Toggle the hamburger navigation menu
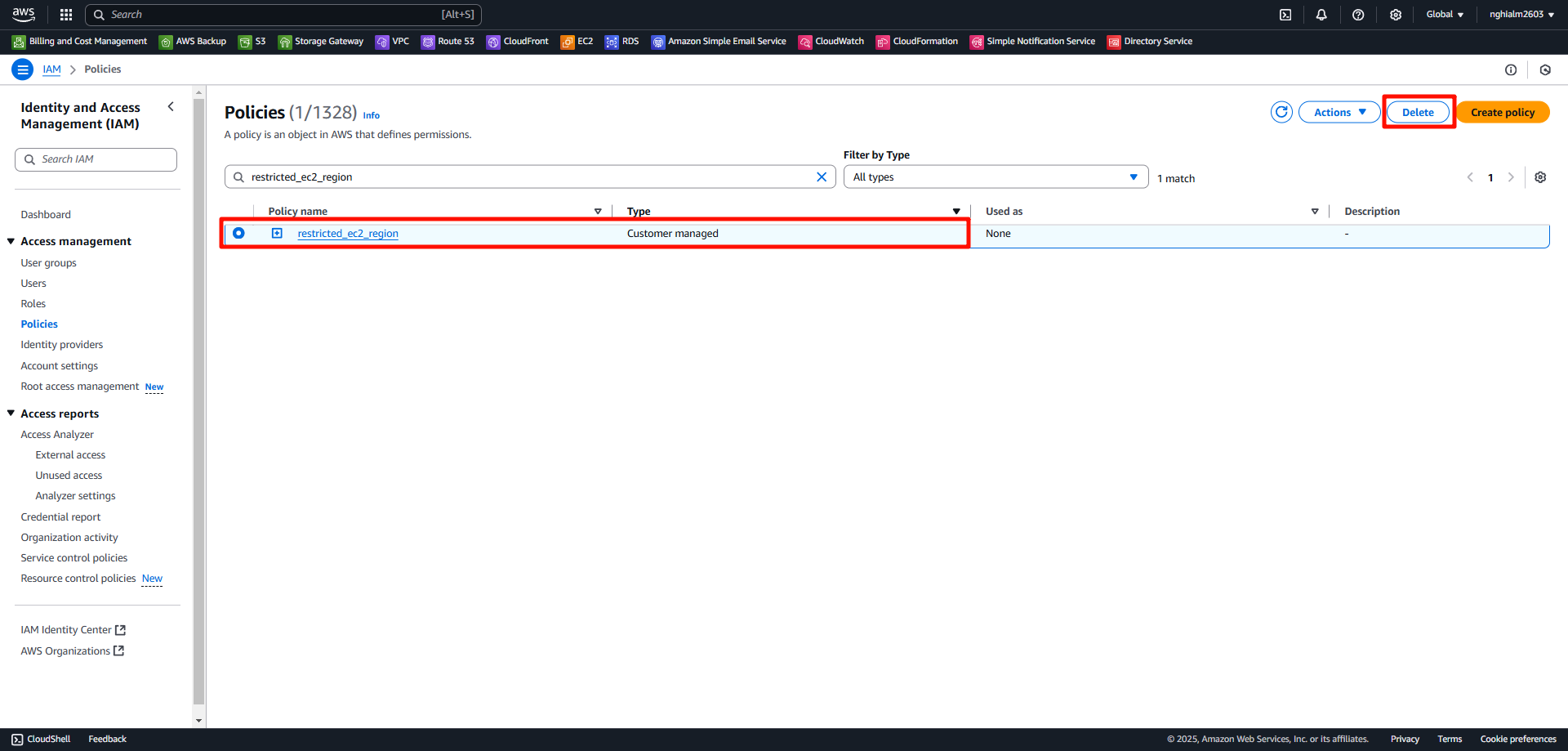1568x751 pixels. coord(23,69)
